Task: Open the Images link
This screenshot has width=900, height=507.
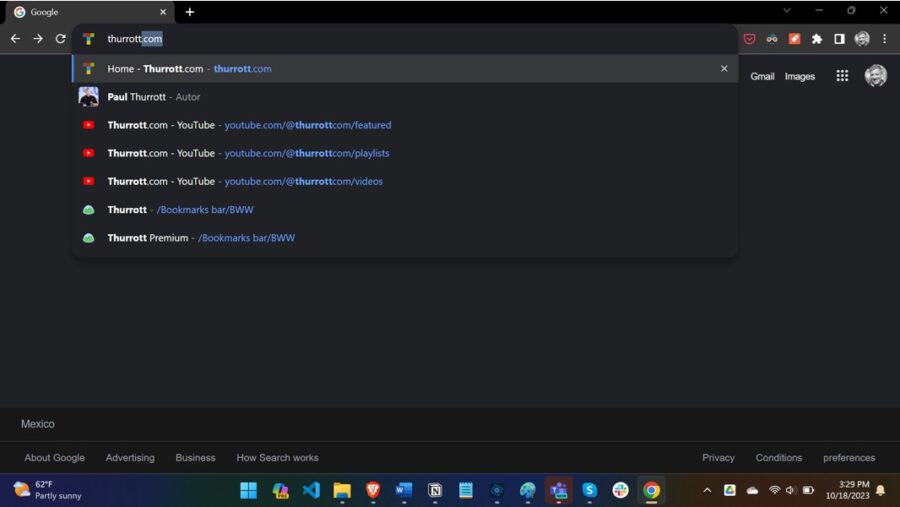Action: pos(800,76)
